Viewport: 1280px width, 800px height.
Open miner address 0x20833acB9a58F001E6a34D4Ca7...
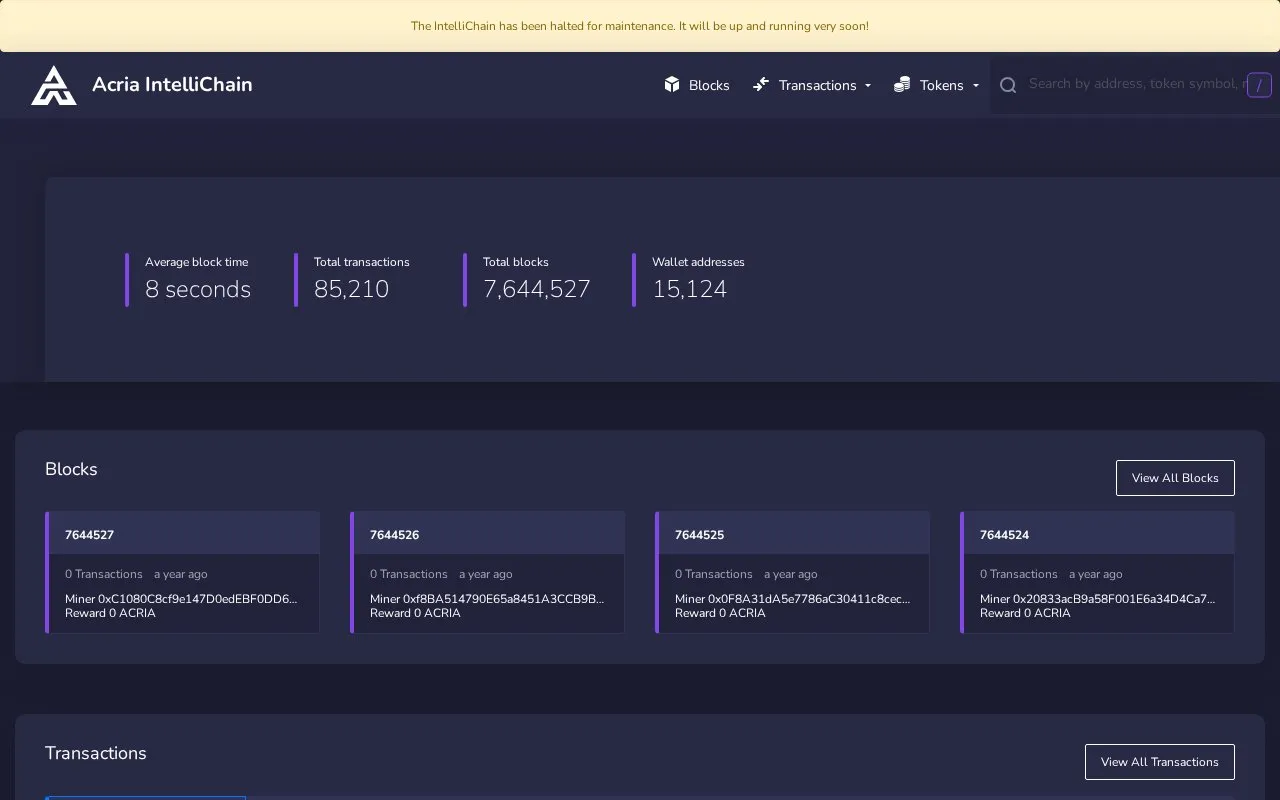[x=1114, y=599]
